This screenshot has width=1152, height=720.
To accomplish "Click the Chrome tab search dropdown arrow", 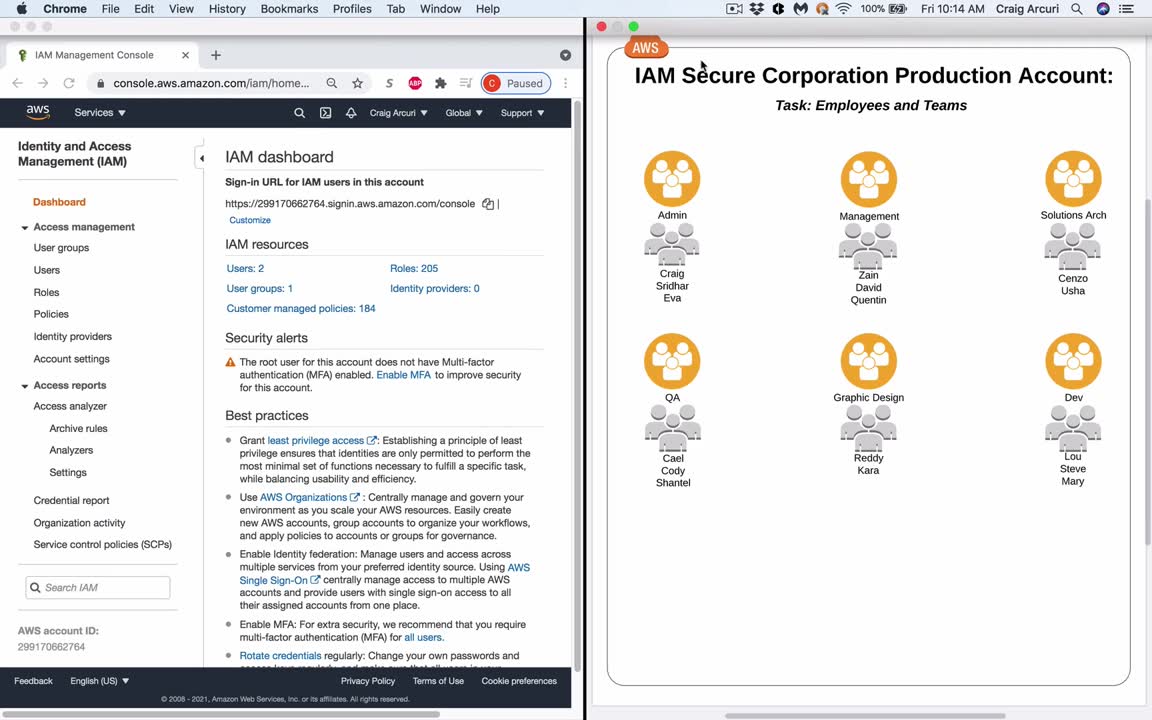I will click(565, 55).
